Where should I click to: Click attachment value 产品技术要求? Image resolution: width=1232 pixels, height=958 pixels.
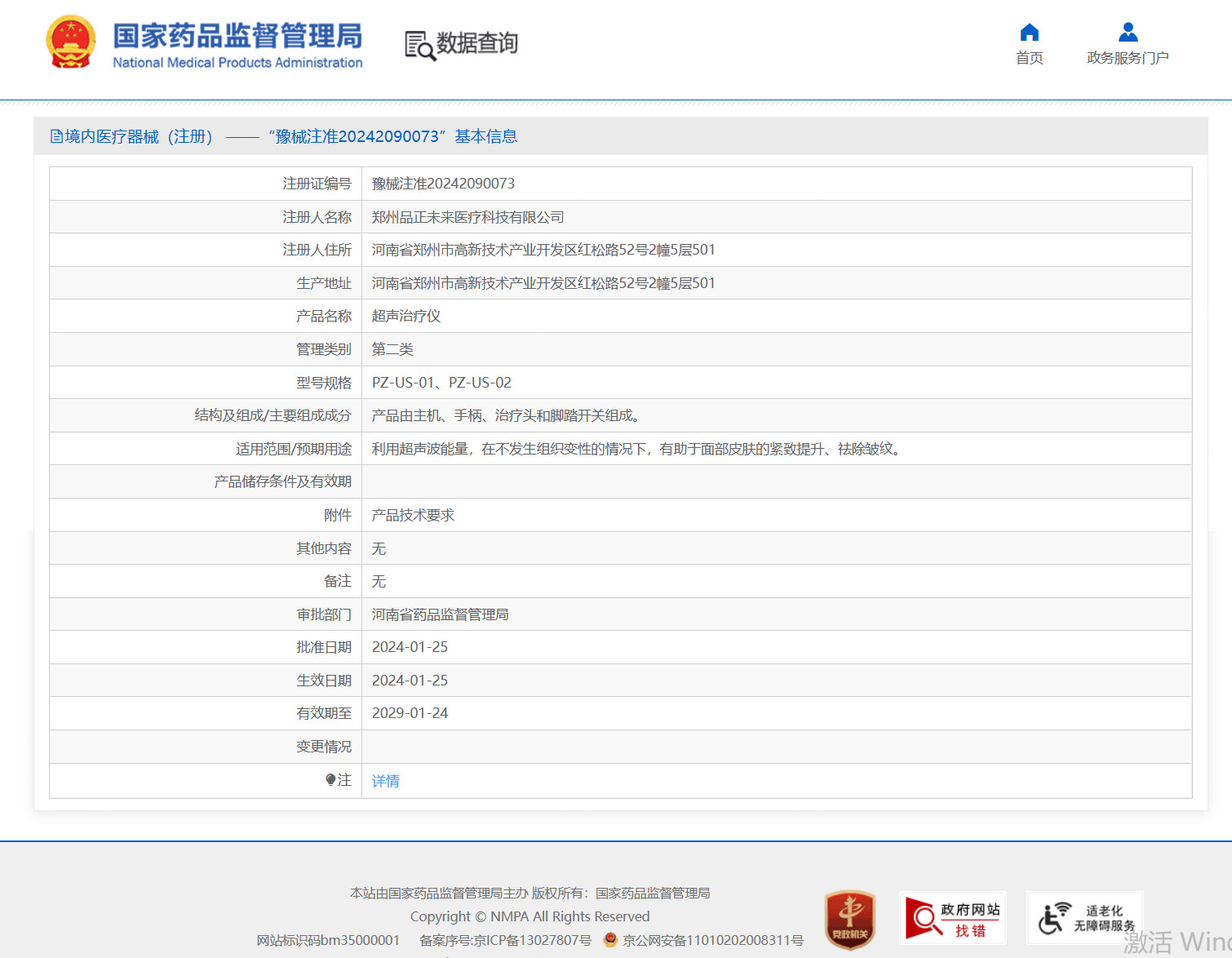(413, 515)
